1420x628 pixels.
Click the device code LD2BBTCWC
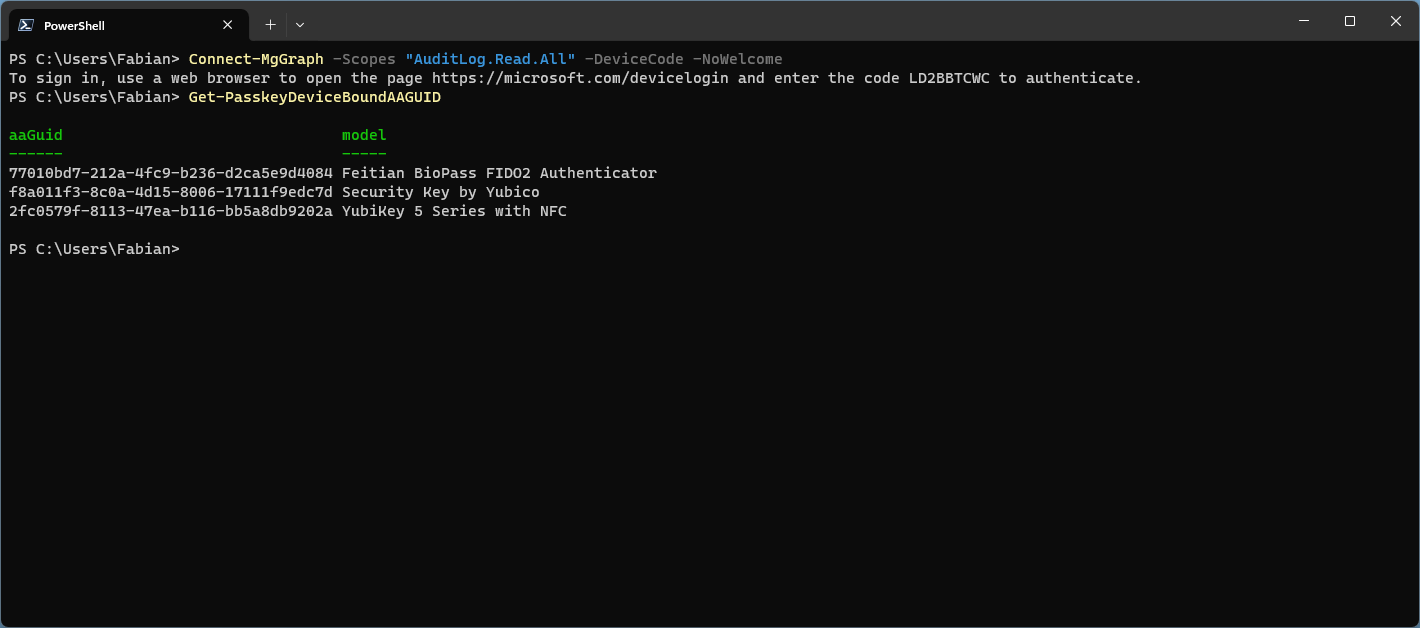point(949,78)
